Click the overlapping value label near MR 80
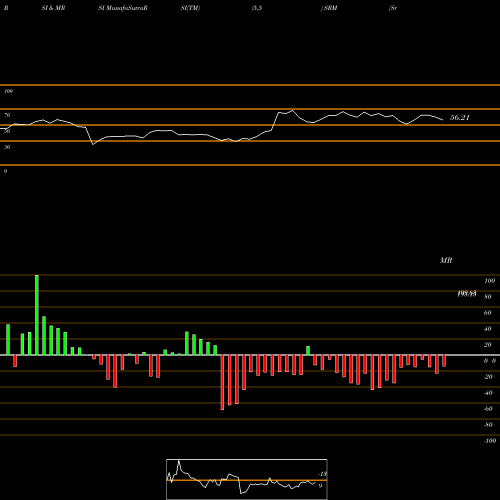The width and height of the screenshot is (500, 500). (x=467, y=294)
